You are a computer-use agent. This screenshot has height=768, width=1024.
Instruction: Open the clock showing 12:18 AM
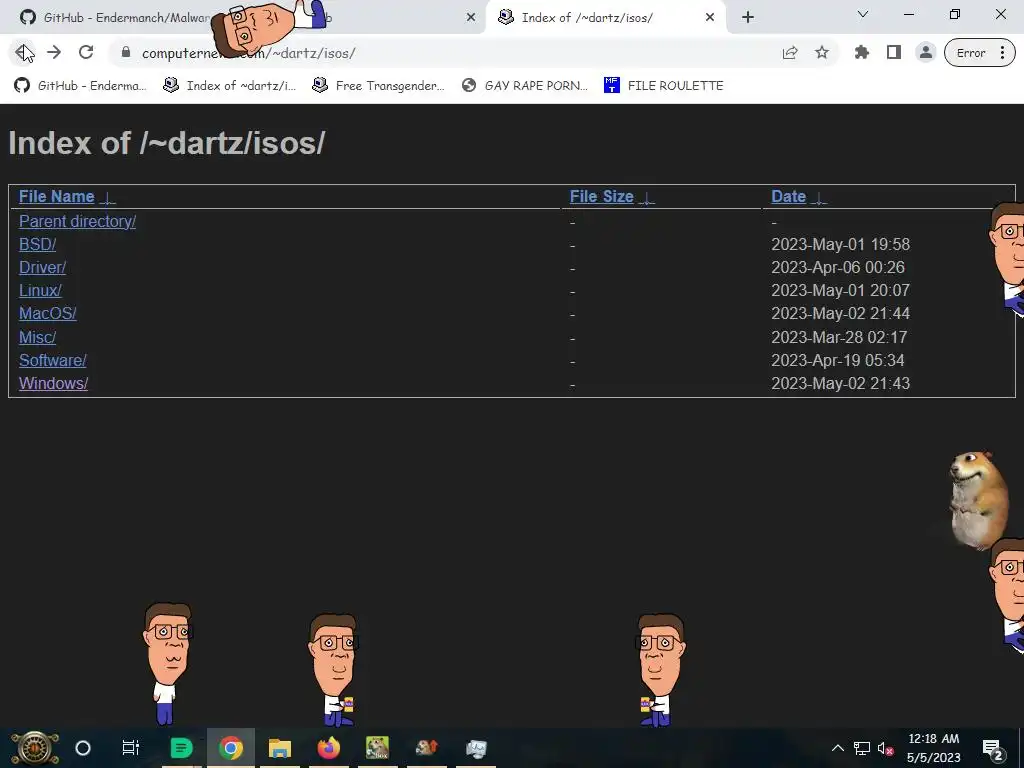(x=934, y=748)
